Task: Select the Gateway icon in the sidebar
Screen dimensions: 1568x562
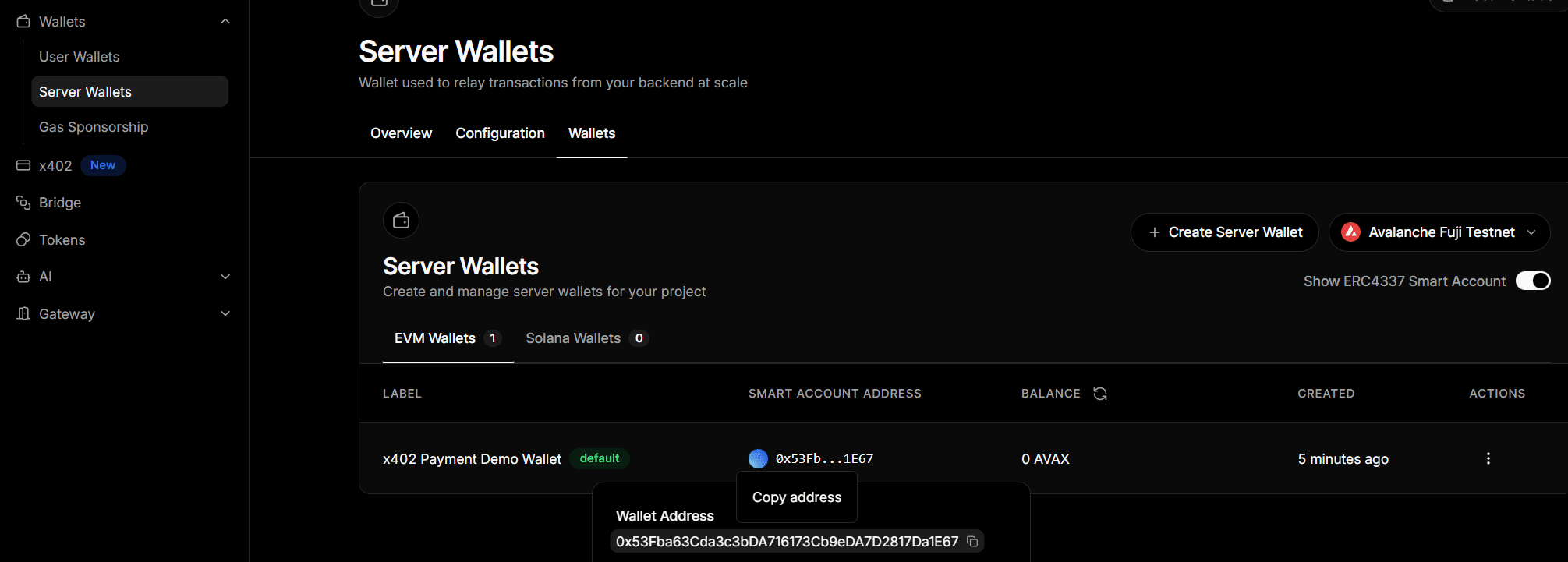Action: [x=22, y=313]
